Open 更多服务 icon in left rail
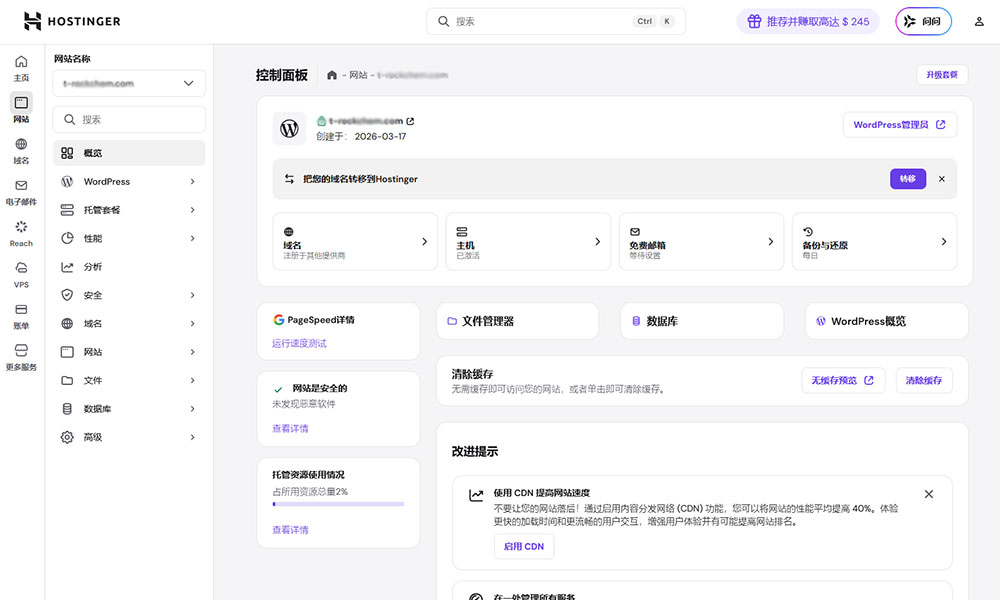 point(21,351)
